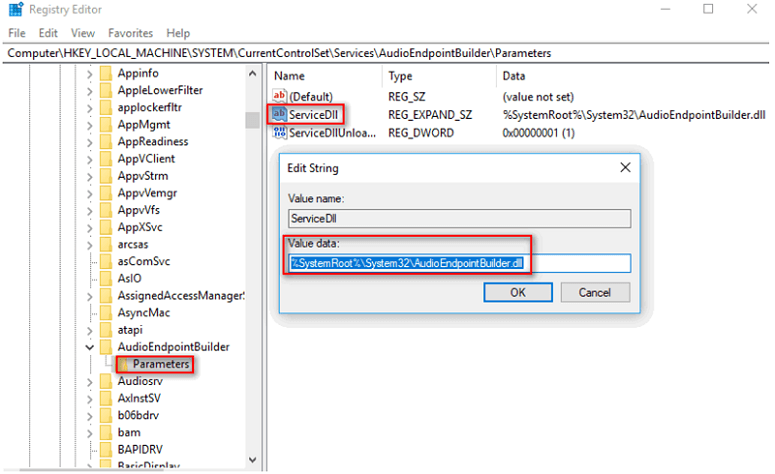
Task: Click the (value not set) data cell
Action: [538, 97]
